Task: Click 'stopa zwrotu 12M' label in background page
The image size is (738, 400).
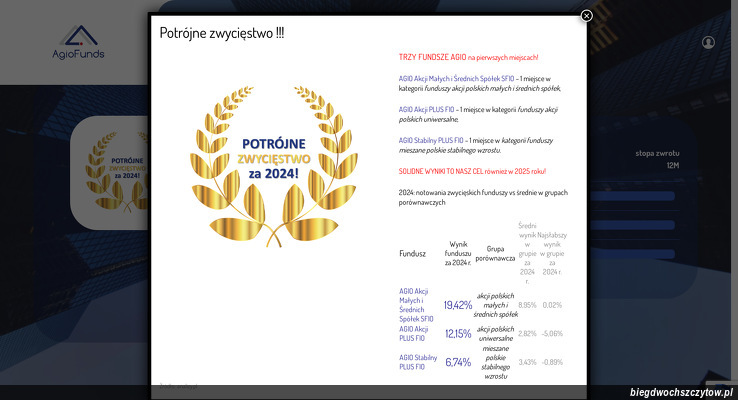Action: point(657,159)
